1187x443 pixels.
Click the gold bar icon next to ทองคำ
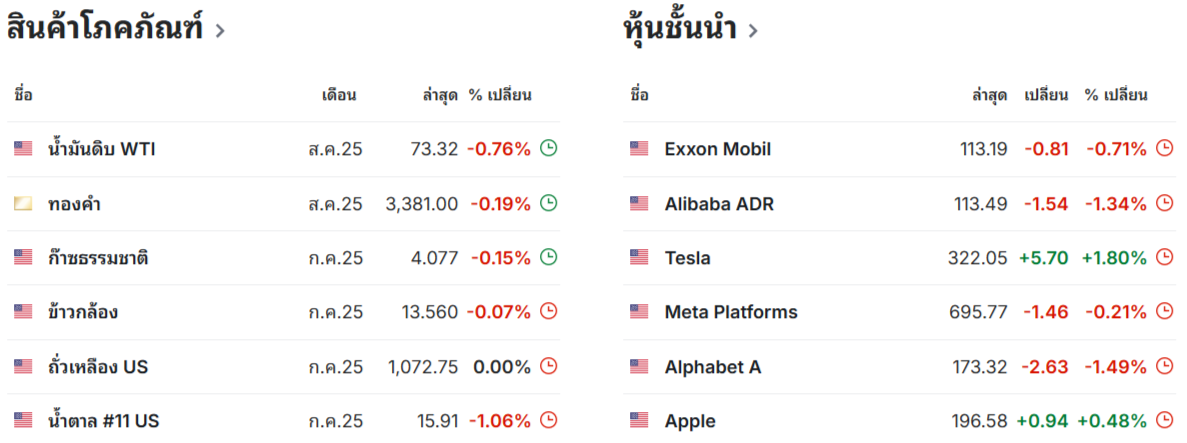[x=23, y=203]
